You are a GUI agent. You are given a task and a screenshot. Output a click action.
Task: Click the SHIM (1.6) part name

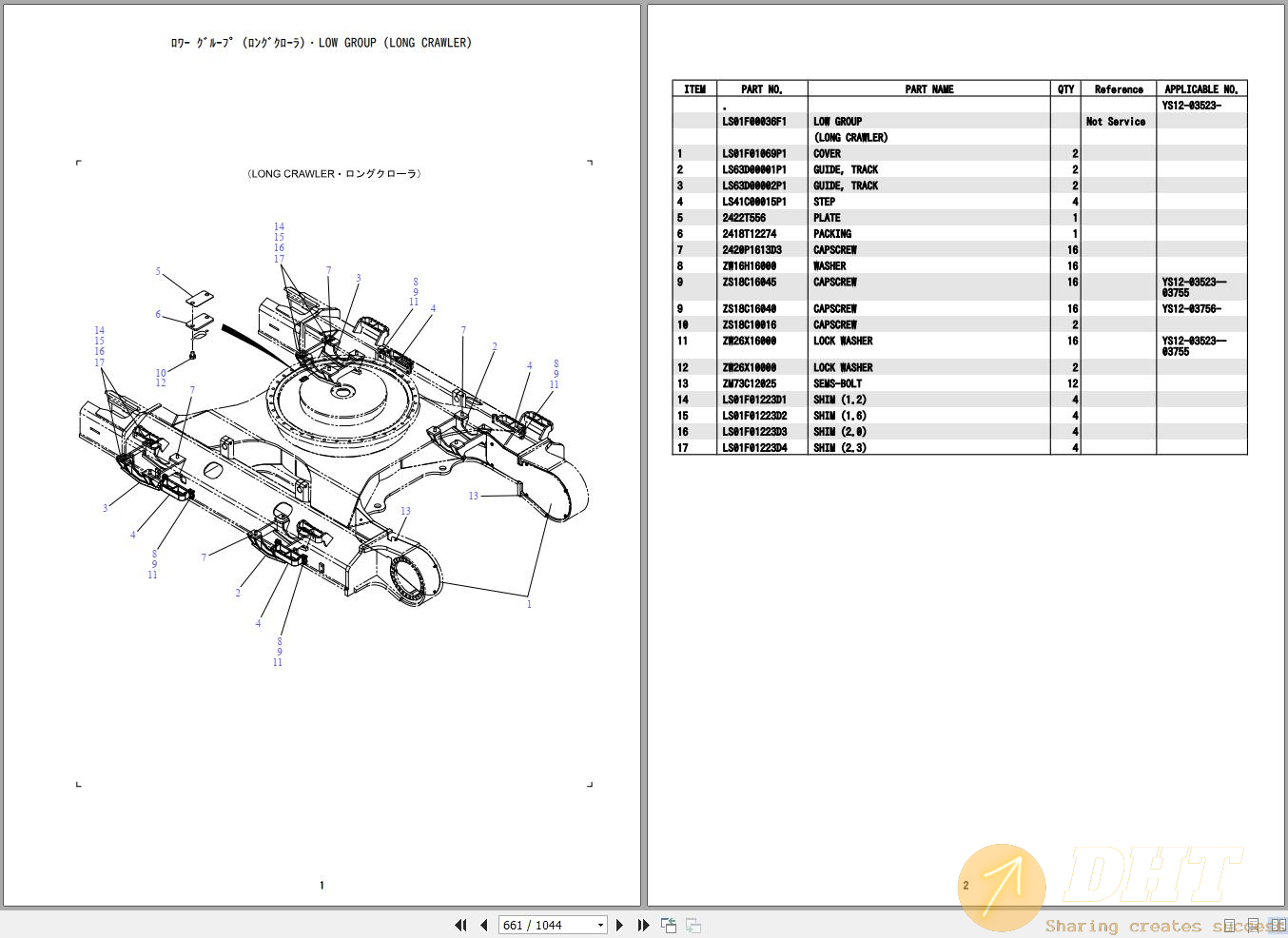tap(840, 416)
